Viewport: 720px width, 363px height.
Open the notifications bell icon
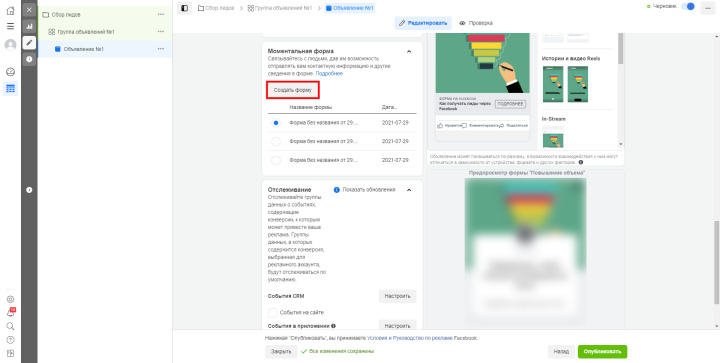tap(10, 313)
